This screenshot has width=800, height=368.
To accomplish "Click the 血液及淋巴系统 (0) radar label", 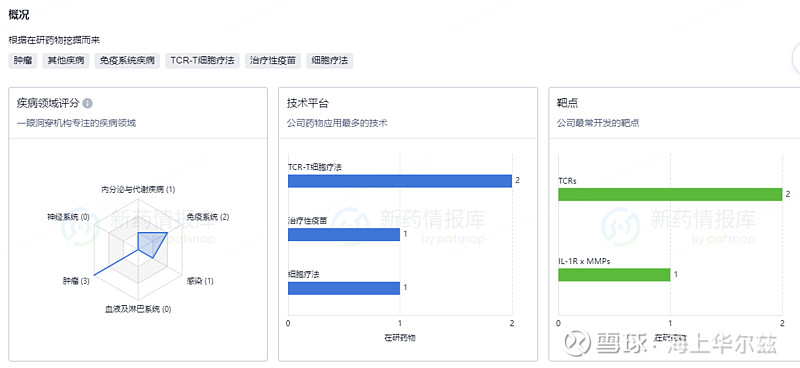I will [138, 309].
